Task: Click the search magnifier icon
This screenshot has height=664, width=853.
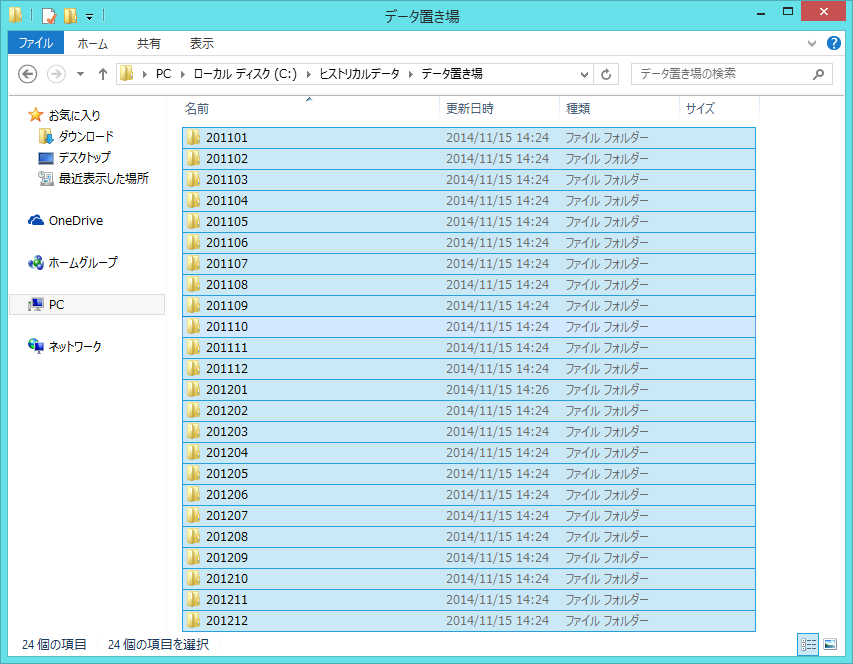Action: coord(819,74)
